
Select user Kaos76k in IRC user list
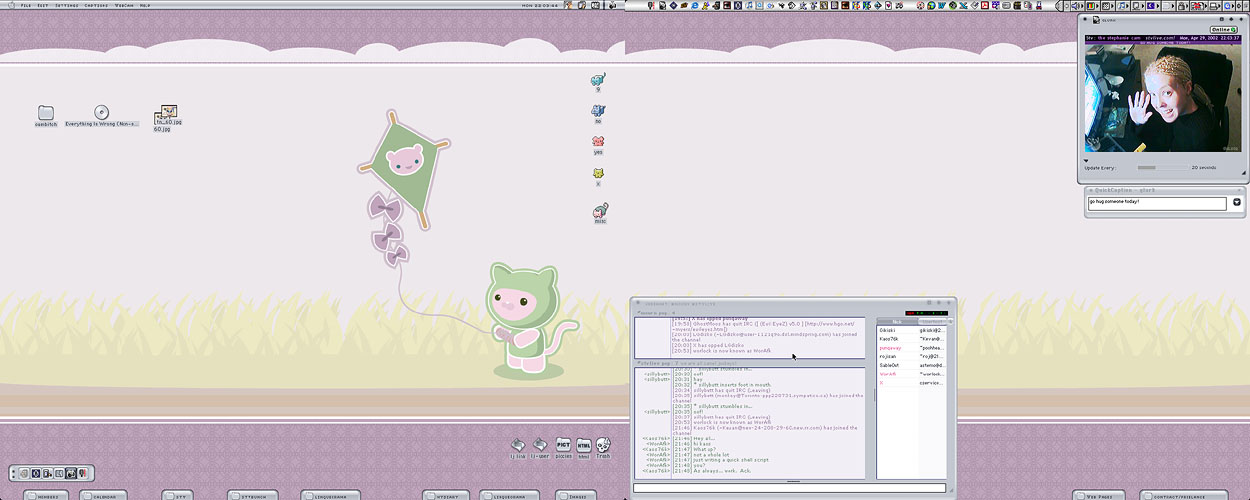click(888, 339)
